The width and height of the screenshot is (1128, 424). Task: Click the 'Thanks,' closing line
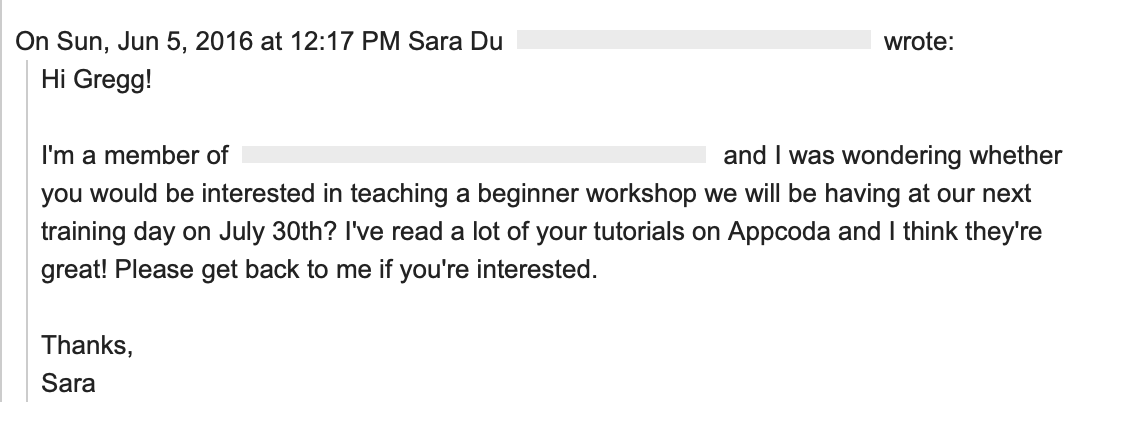87,346
